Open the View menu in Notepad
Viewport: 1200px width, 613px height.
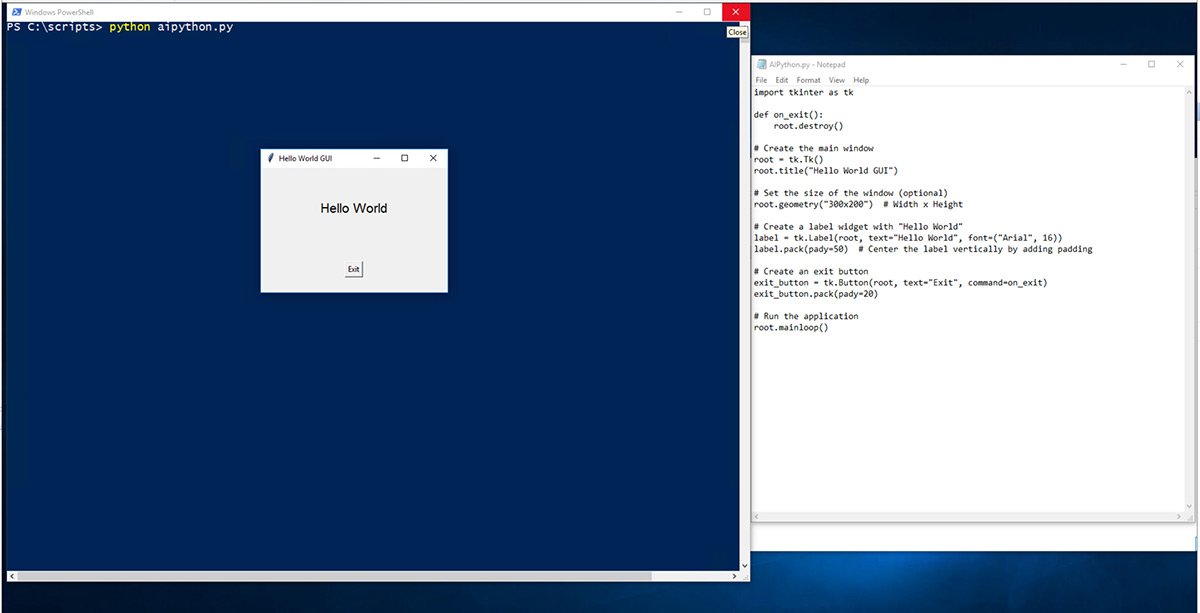coord(836,80)
